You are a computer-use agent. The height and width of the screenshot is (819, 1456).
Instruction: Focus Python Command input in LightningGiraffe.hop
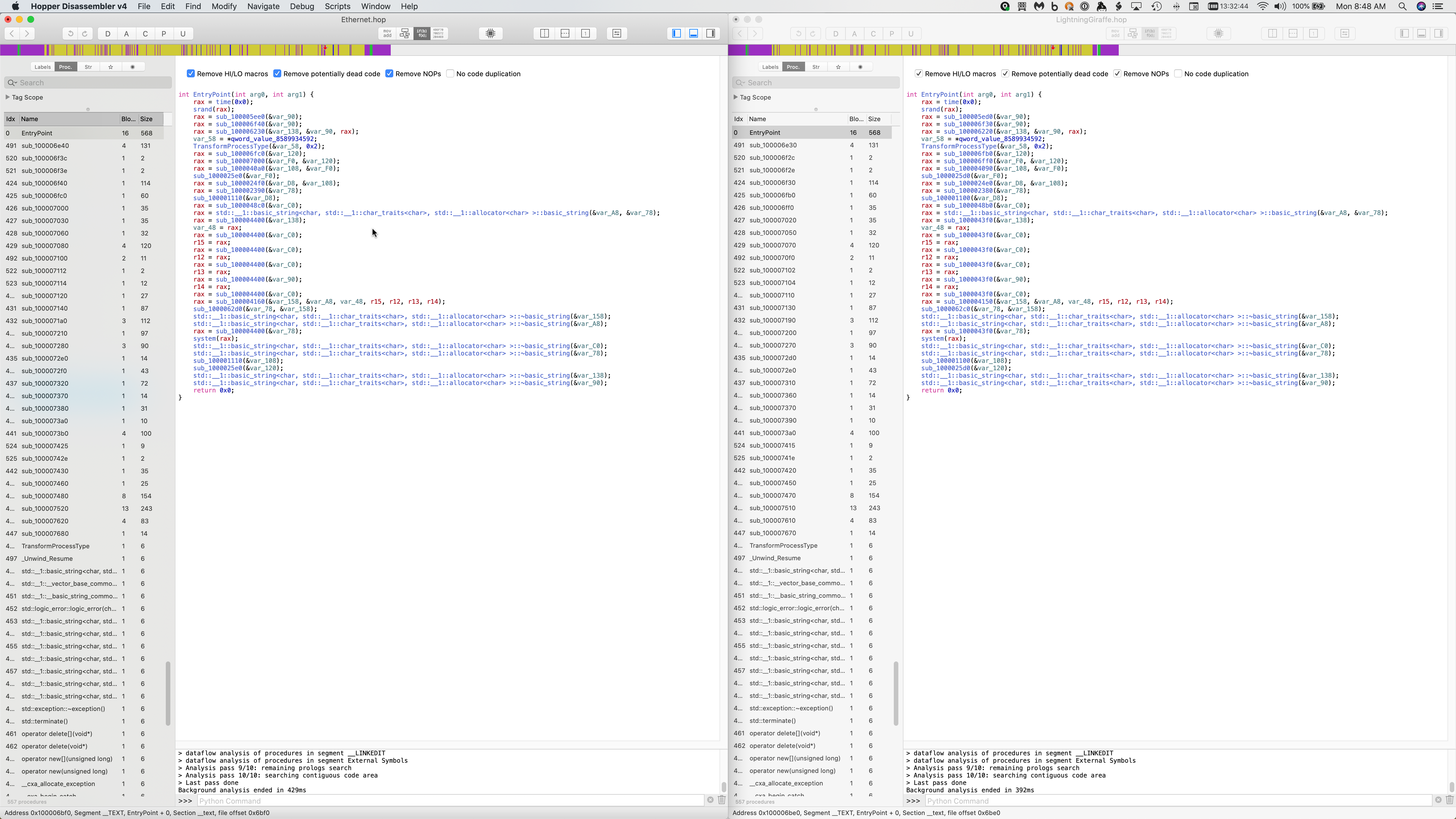coord(1178,800)
